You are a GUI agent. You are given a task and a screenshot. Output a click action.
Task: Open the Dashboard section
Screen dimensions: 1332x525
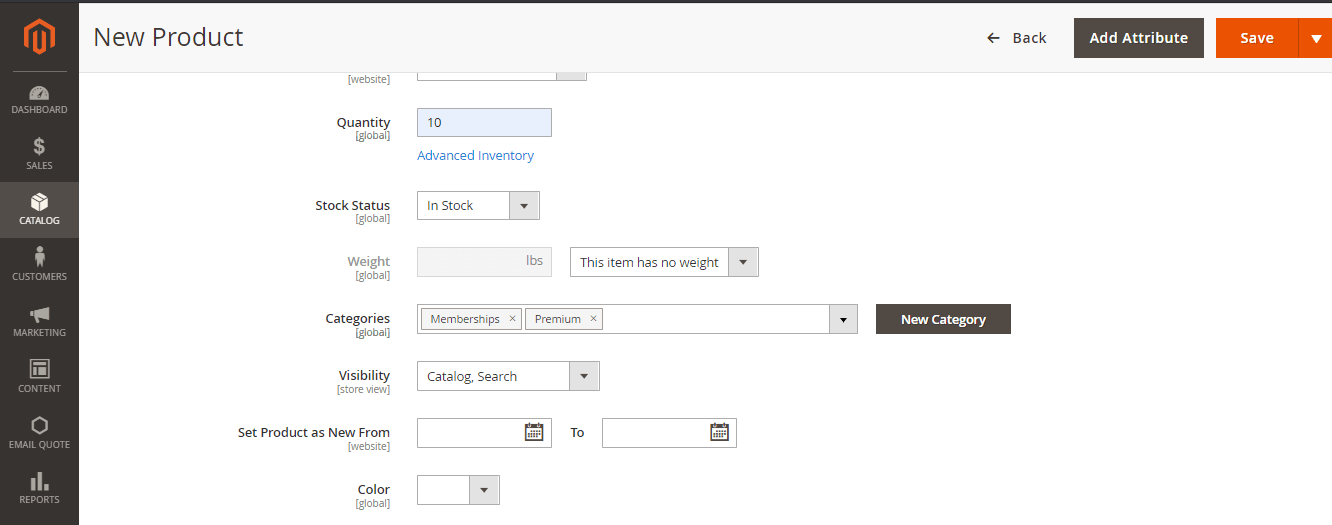[x=39, y=99]
